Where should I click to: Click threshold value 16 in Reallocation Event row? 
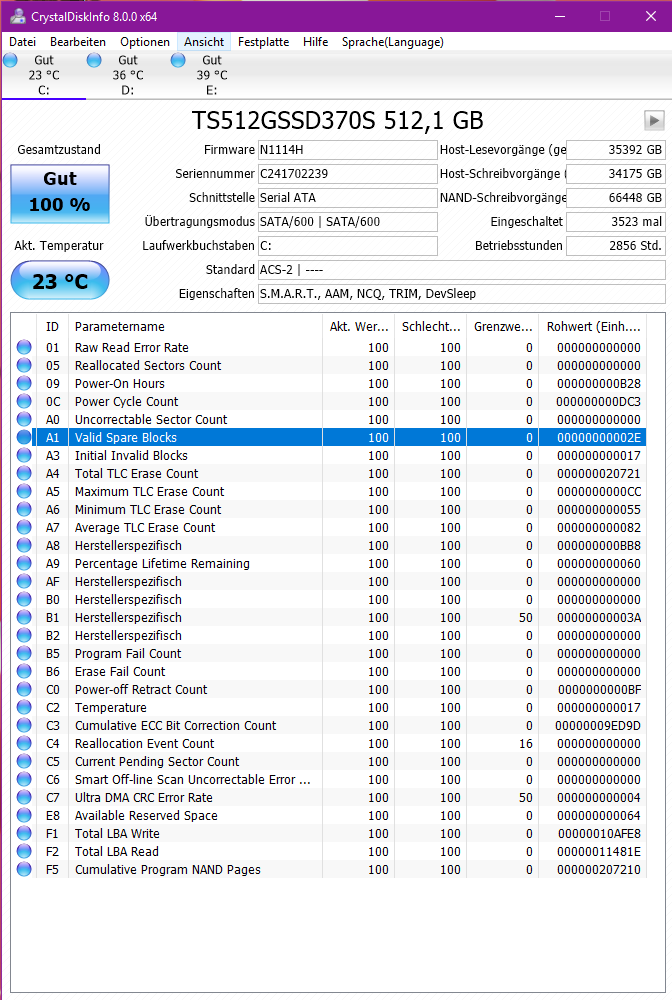[525, 744]
